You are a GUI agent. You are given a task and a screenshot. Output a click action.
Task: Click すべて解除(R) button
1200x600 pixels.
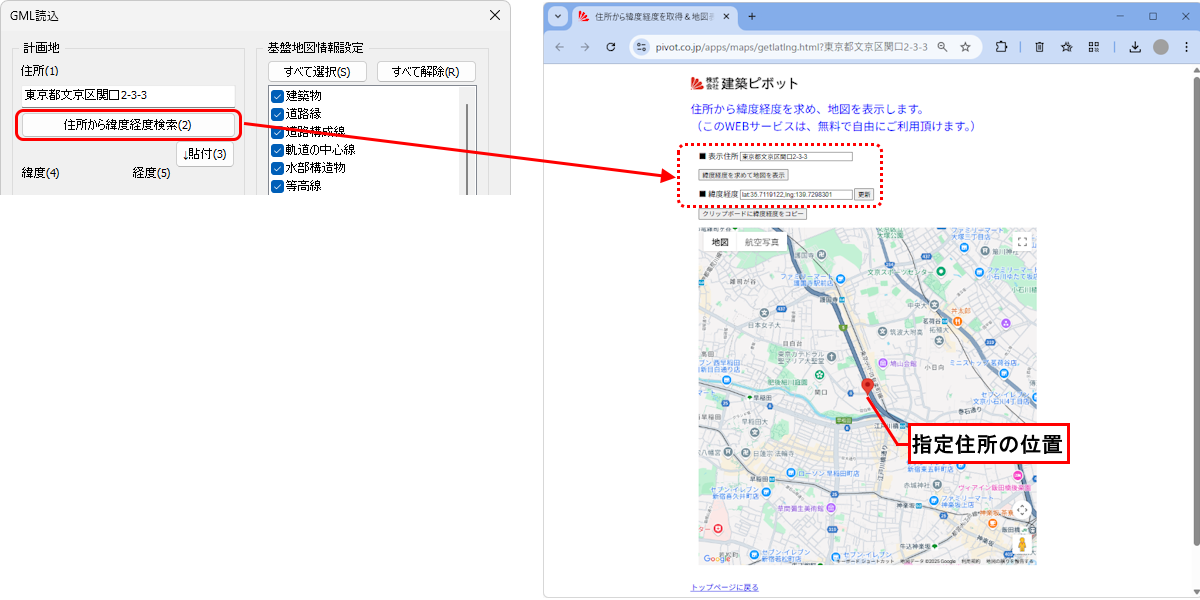pyautogui.click(x=426, y=72)
